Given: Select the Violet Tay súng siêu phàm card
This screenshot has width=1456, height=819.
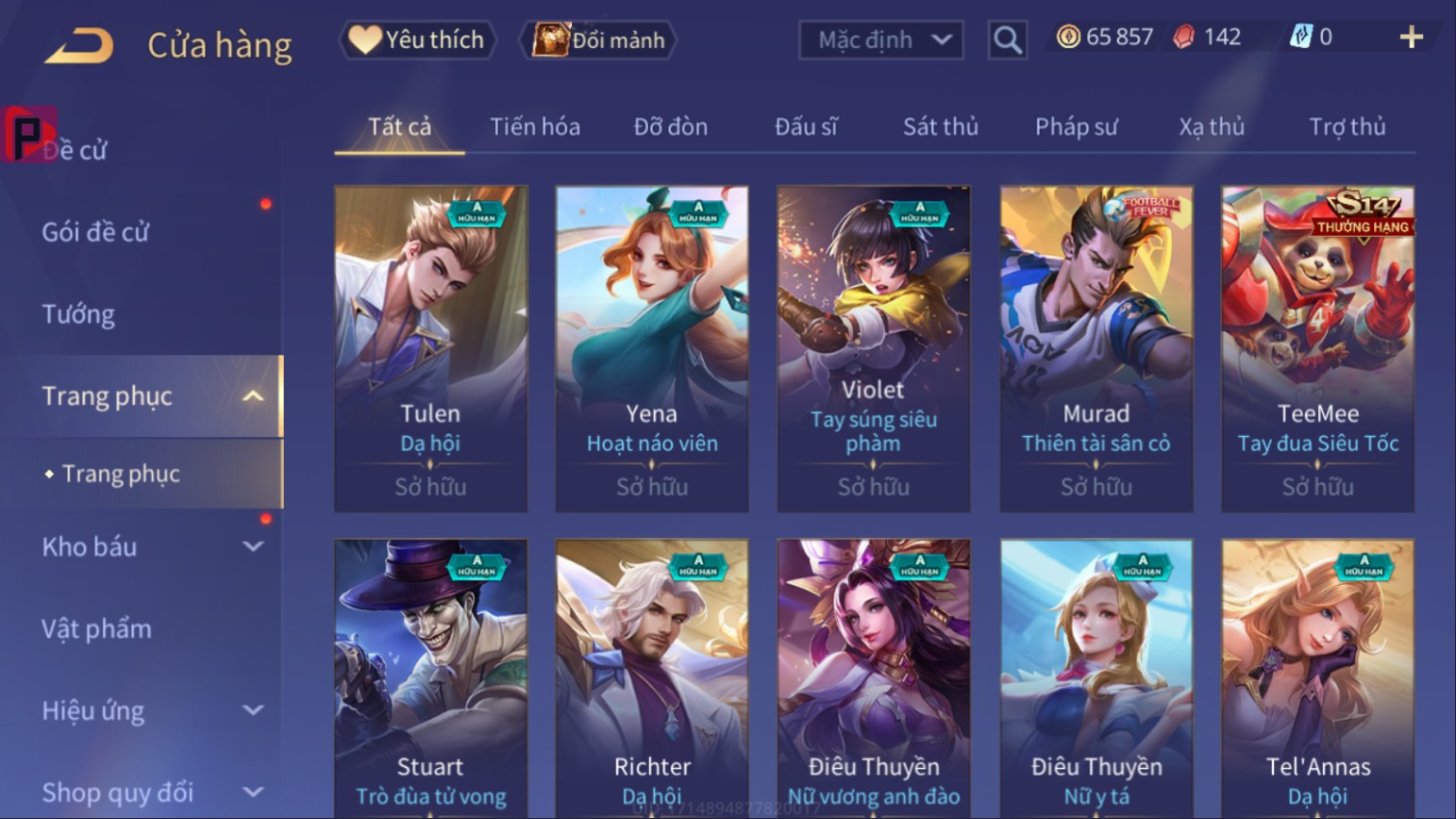Looking at the screenshot, I should (x=874, y=349).
